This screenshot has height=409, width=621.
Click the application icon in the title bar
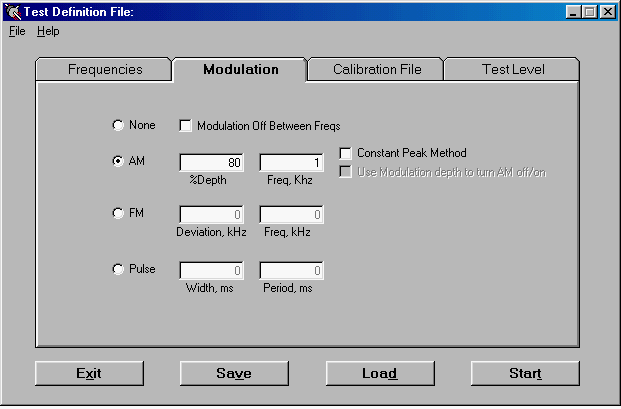12,12
